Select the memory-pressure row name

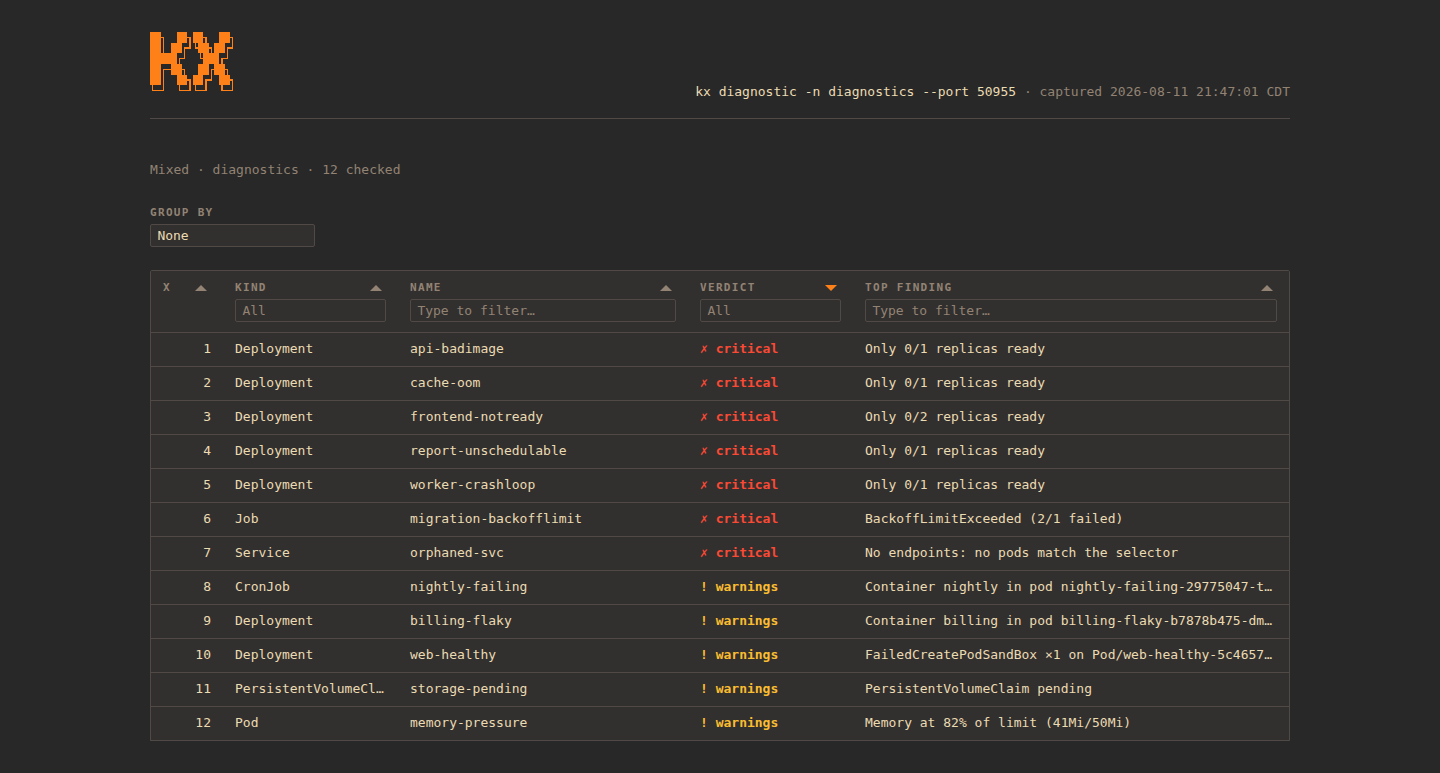point(468,723)
